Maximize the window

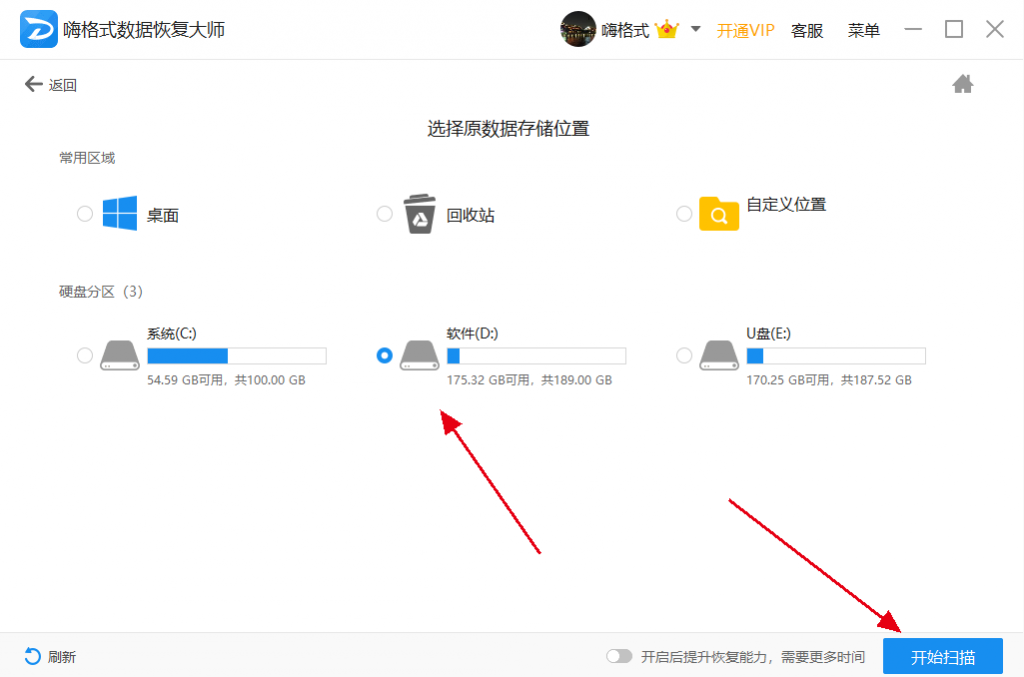954,29
